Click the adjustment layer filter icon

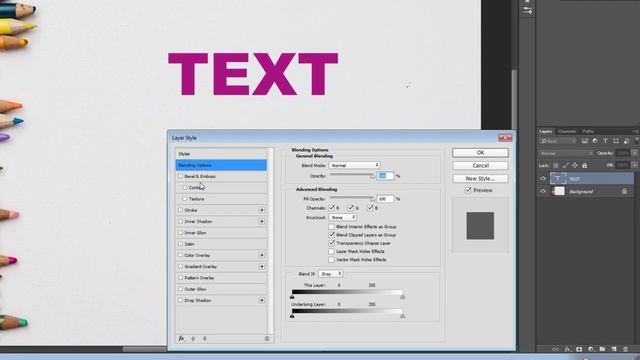click(595, 141)
